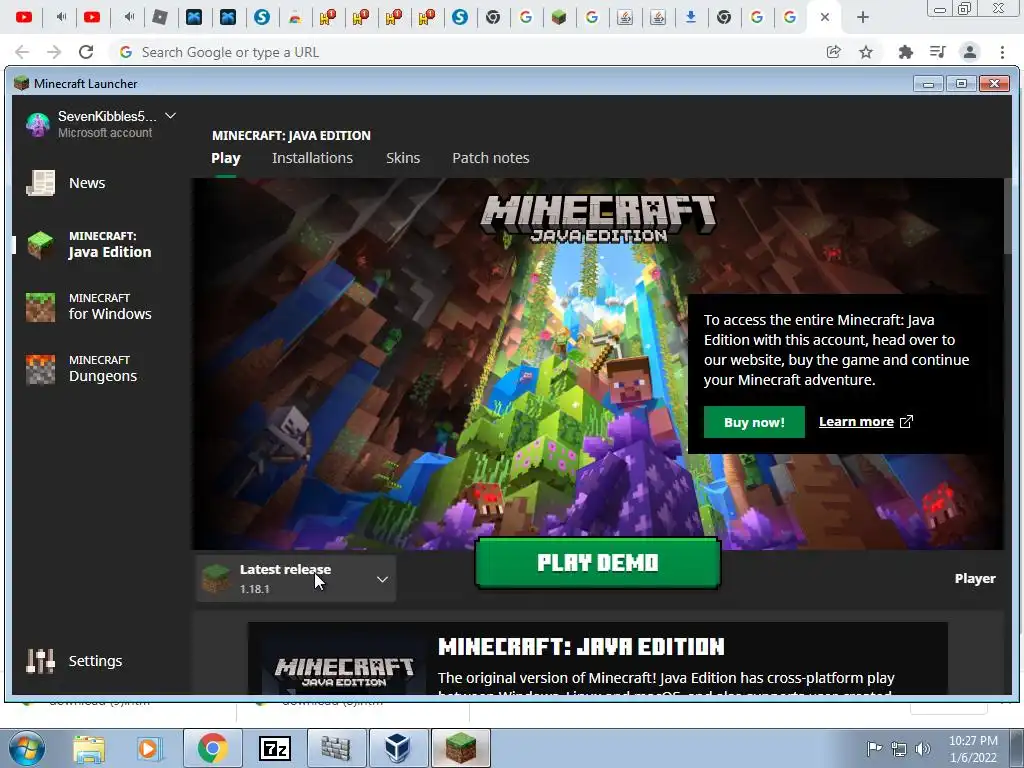The width and height of the screenshot is (1024, 768).
Task: Open the News section in launcher sidebar
Action: click(65, 183)
